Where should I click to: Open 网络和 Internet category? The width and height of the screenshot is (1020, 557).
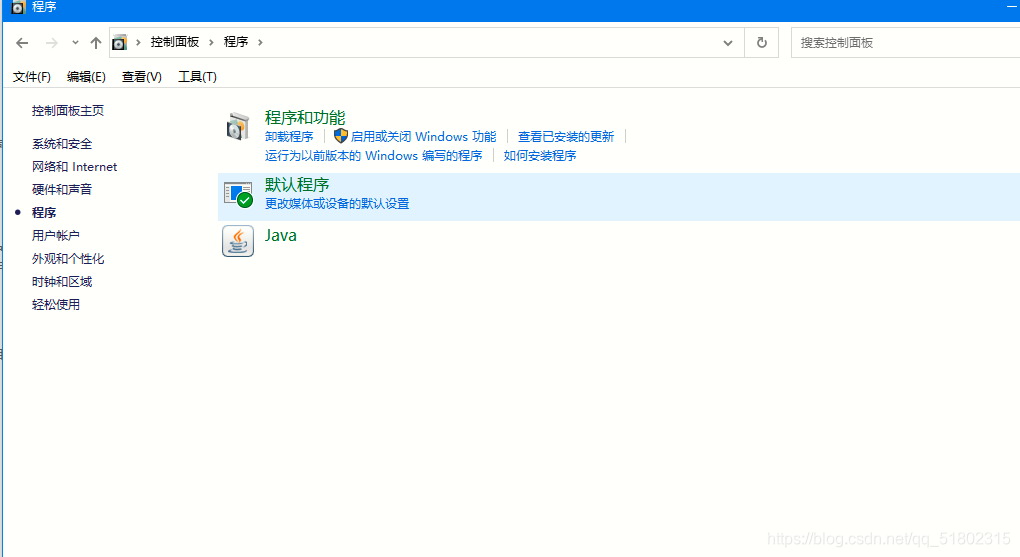(x=74, y=167)
